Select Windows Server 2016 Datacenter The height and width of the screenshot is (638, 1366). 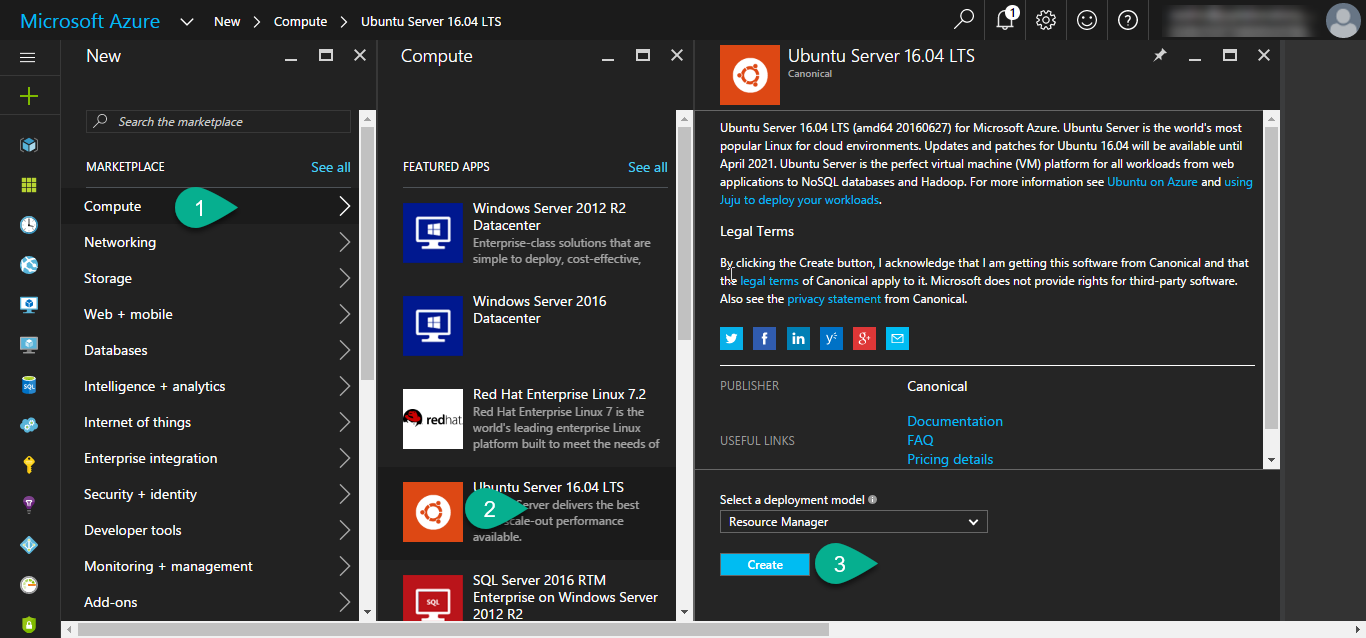pyautogui.click(x=534, y=325)
